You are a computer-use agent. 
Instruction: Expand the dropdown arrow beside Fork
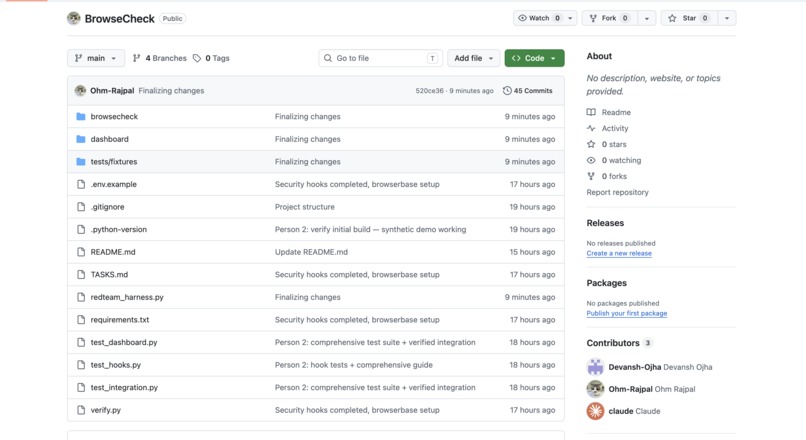(647, 18)
